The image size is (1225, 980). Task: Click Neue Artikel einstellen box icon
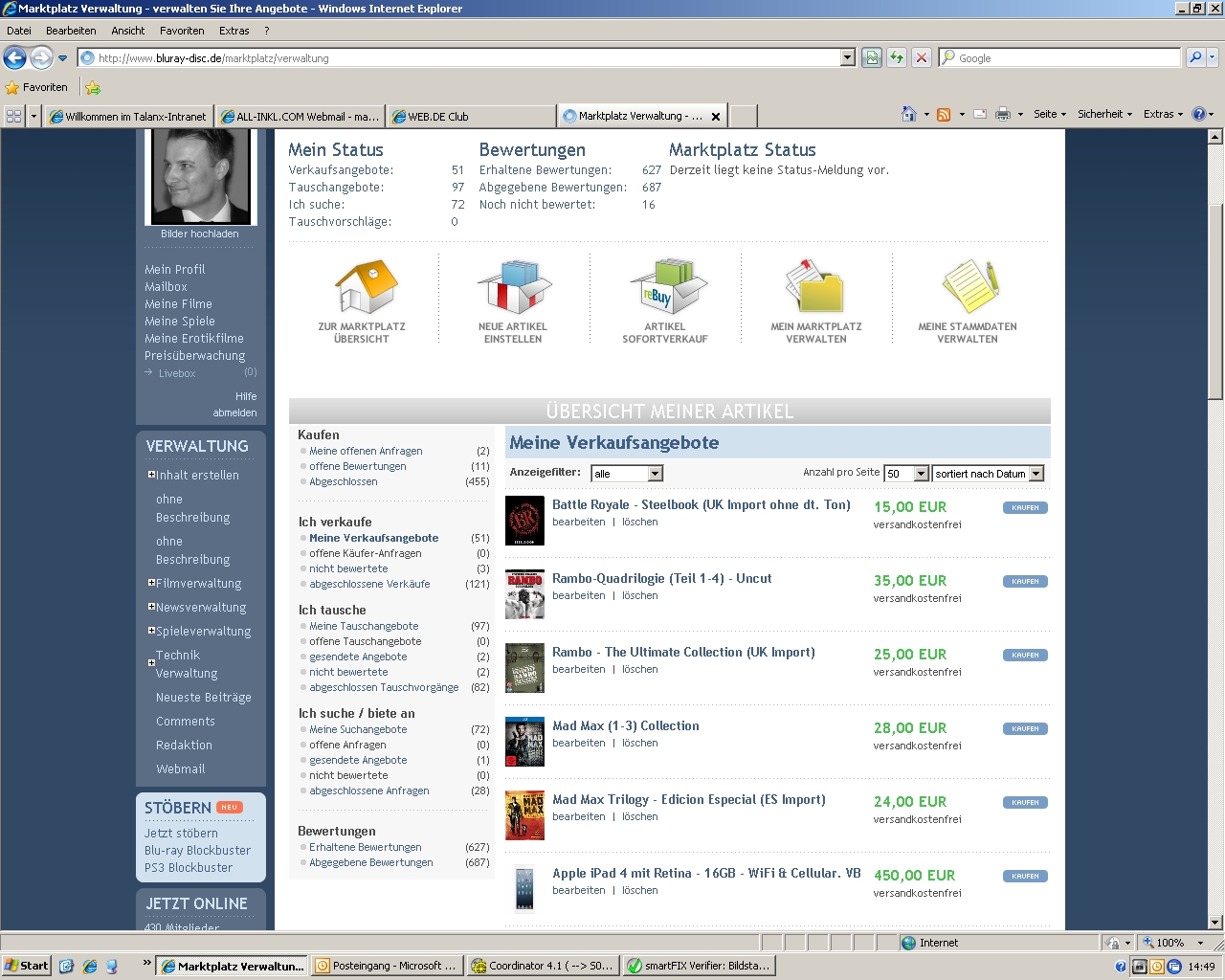point(514,286)
